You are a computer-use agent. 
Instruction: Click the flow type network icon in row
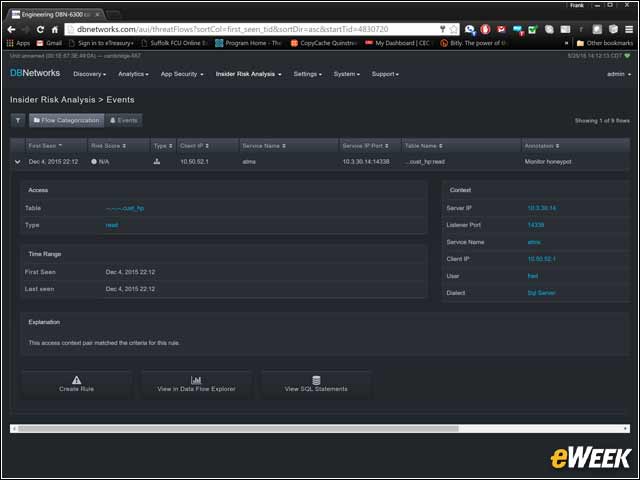tap(157, 162)
